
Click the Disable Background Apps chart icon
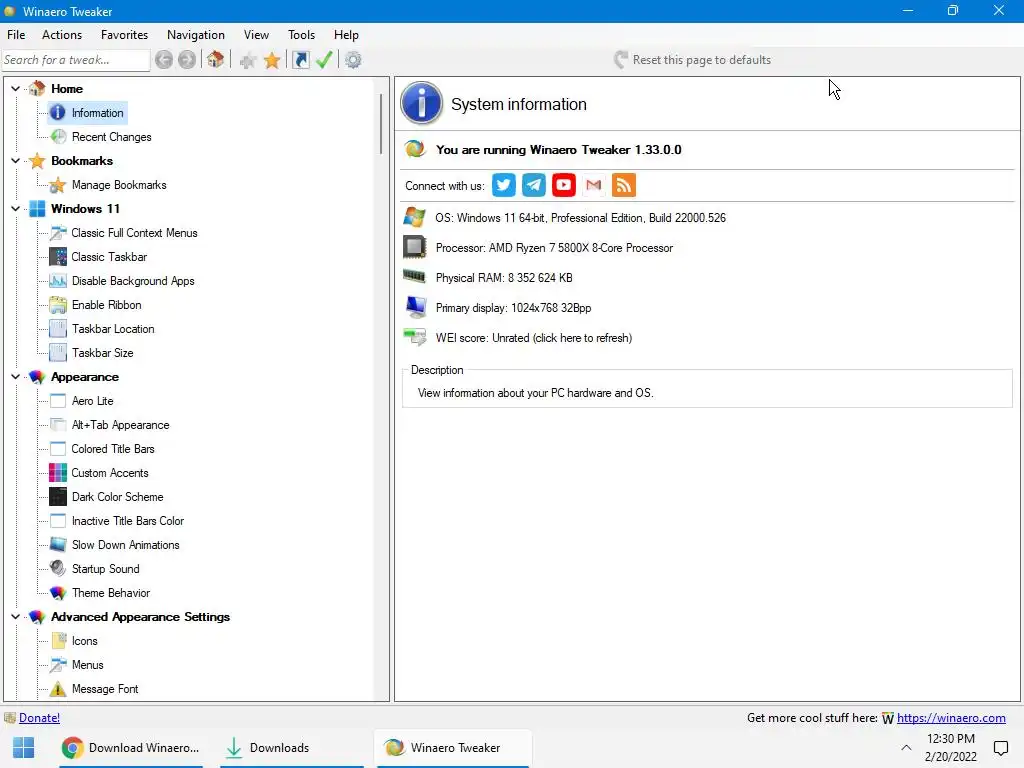tap(58, 281)
